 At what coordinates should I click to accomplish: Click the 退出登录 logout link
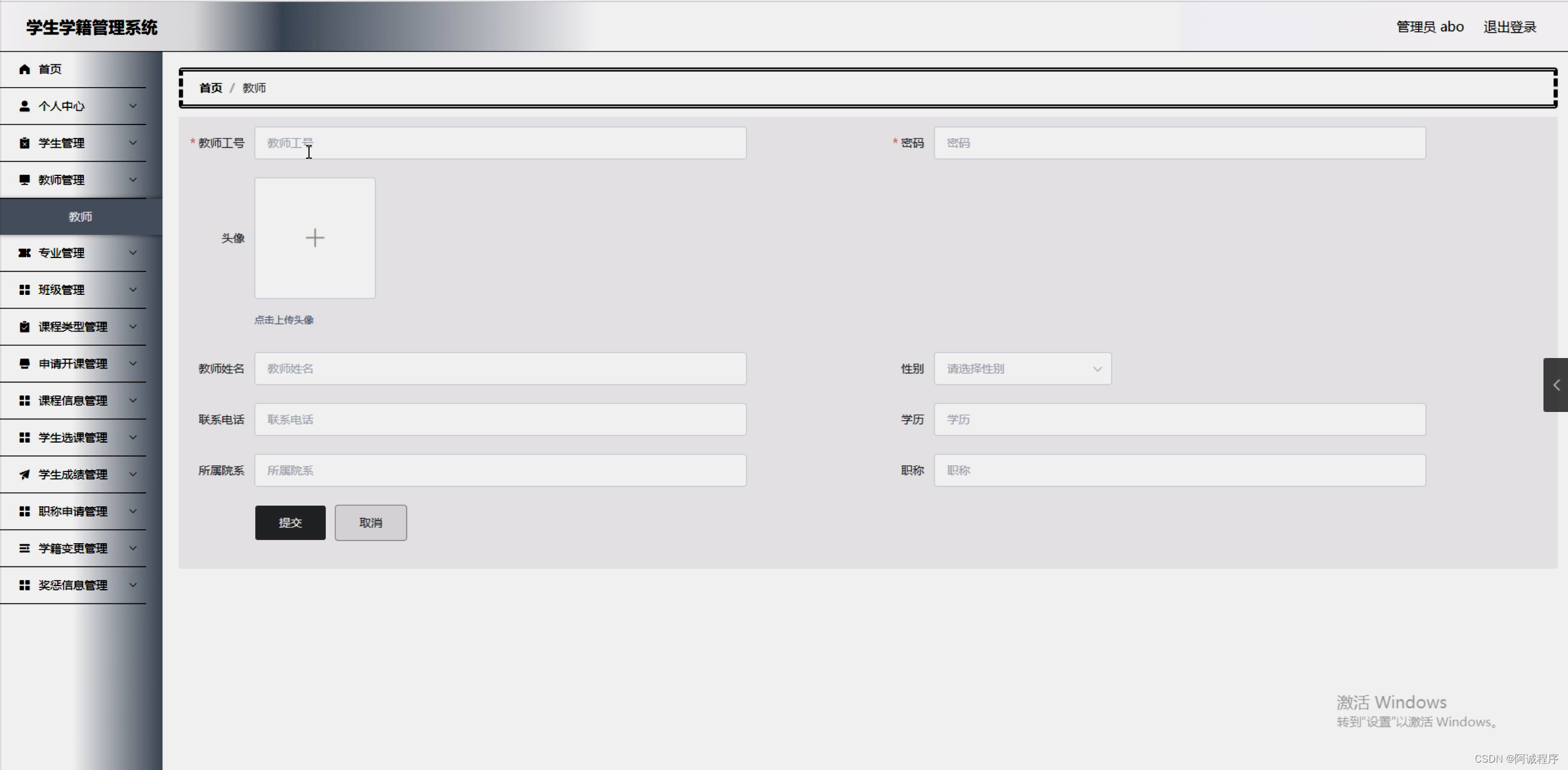click(1509, 27)
